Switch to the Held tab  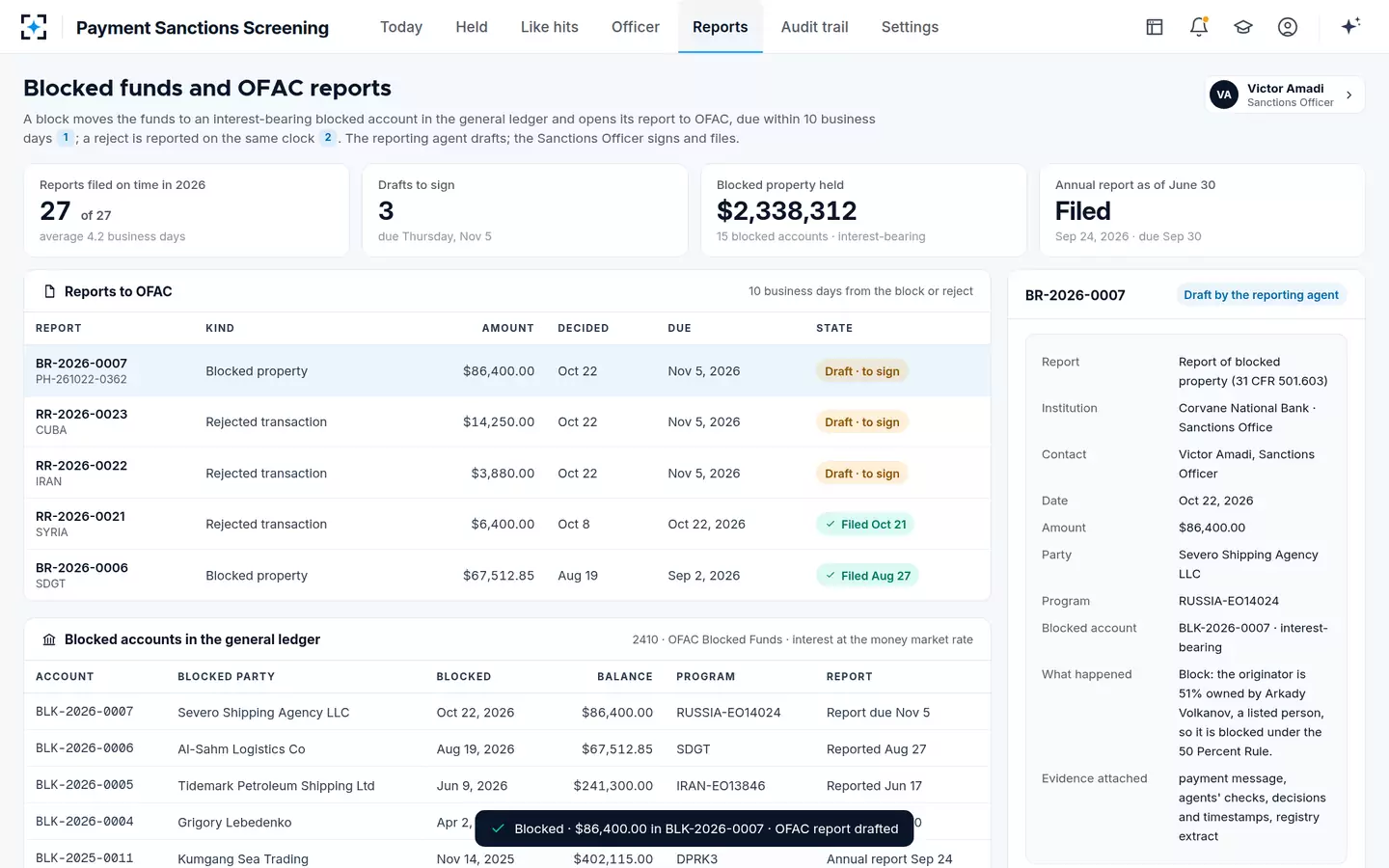point(472,27)
